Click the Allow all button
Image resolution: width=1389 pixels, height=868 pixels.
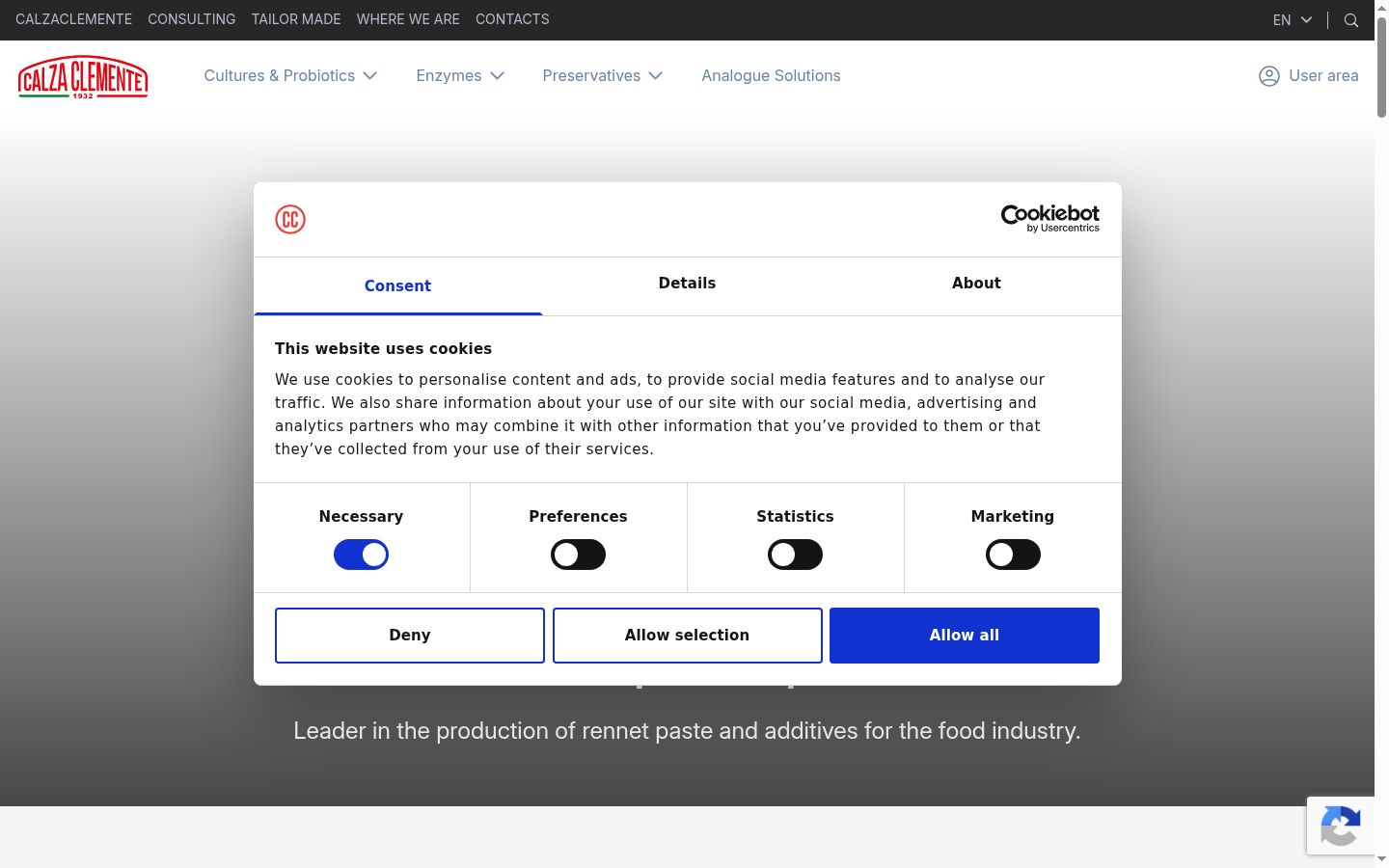(965, 636)
